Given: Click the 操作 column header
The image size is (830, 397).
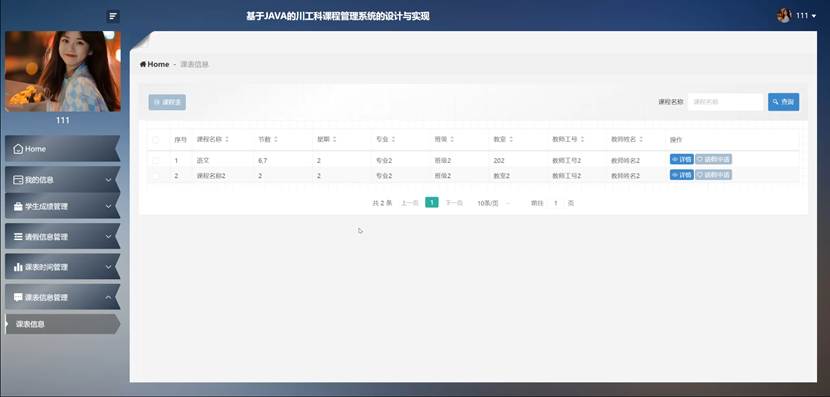Looking at the screenshot, I should click(x=676, y=140).
